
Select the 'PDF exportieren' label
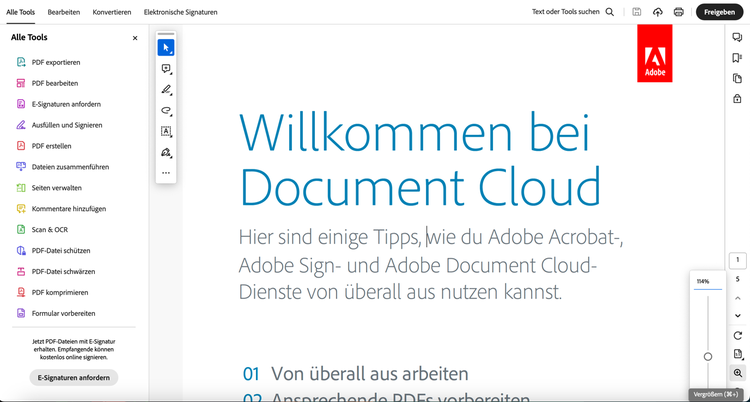click(56, 62)
